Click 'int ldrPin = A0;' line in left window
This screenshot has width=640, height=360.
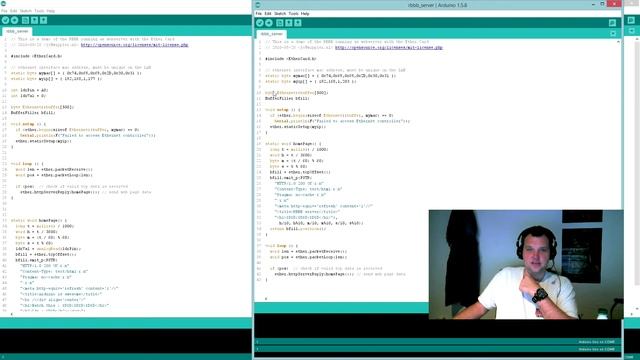tap(29, 90)
